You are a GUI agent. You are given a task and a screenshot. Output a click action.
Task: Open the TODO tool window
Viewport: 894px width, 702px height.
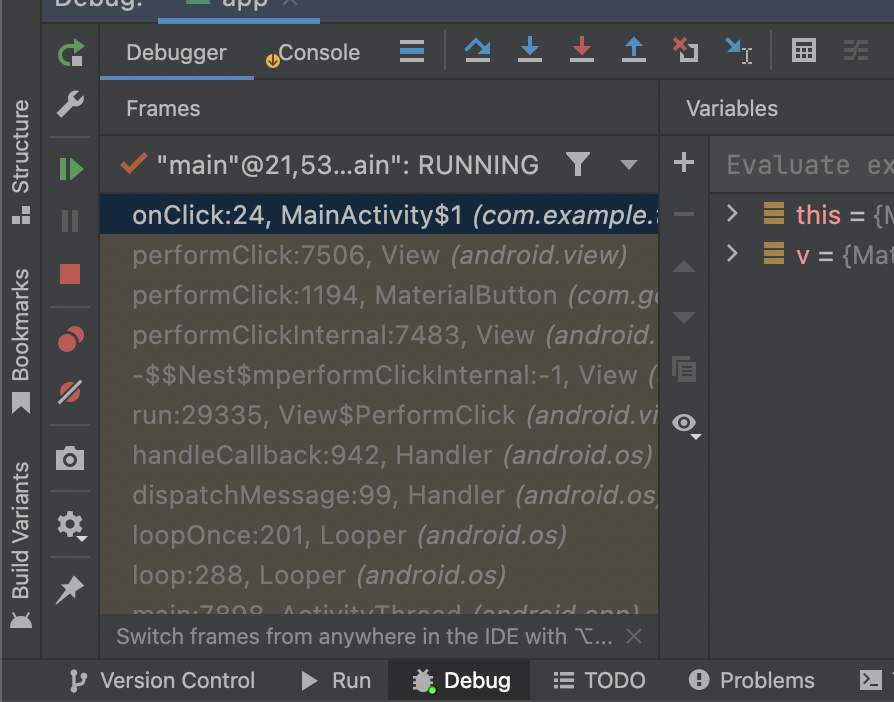(599, 681)
